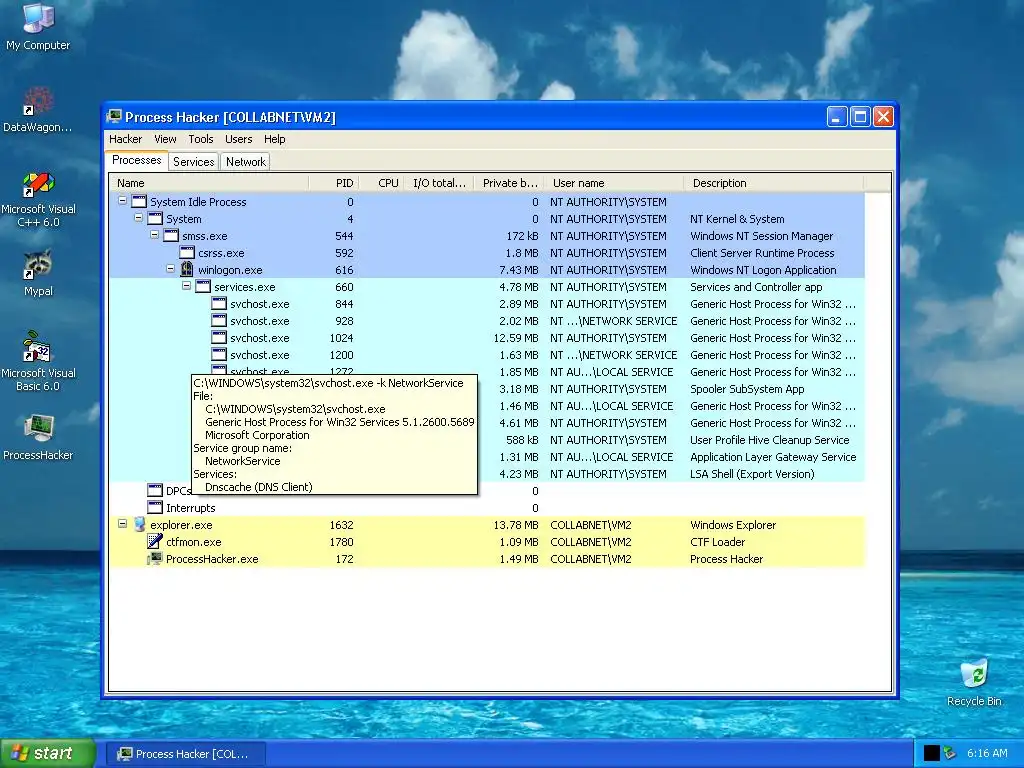Open Microsoft Visual C++ 6.0 shortcut
Screen dimensions: 1024x768
click(x=38, y=199)
